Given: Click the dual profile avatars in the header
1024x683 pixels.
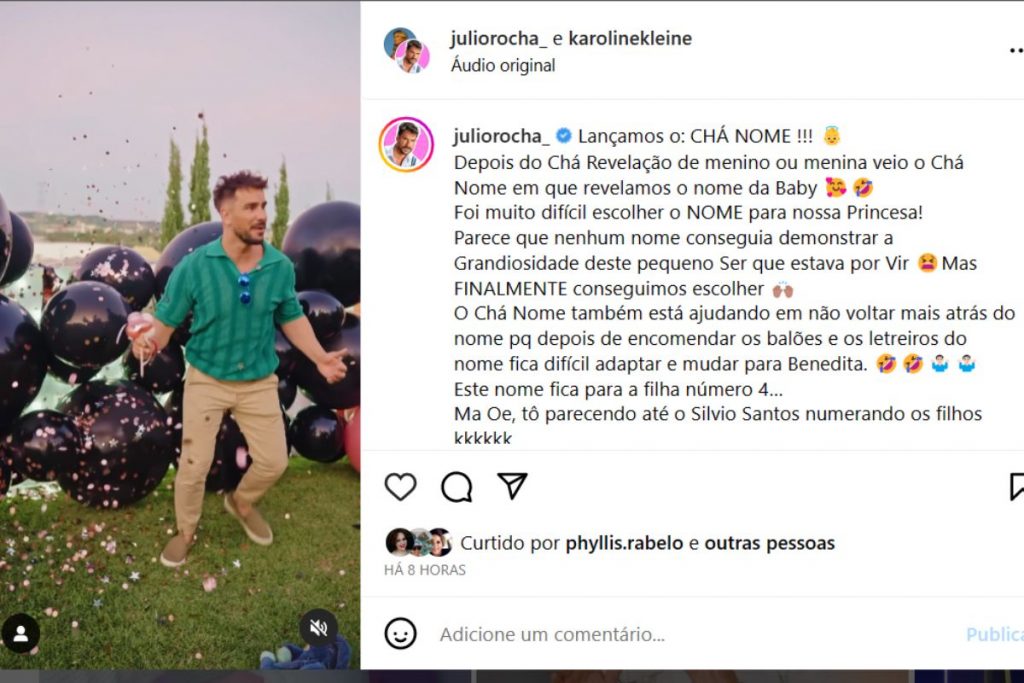Looking at the screenshot, I should click(x=406, y=50).
